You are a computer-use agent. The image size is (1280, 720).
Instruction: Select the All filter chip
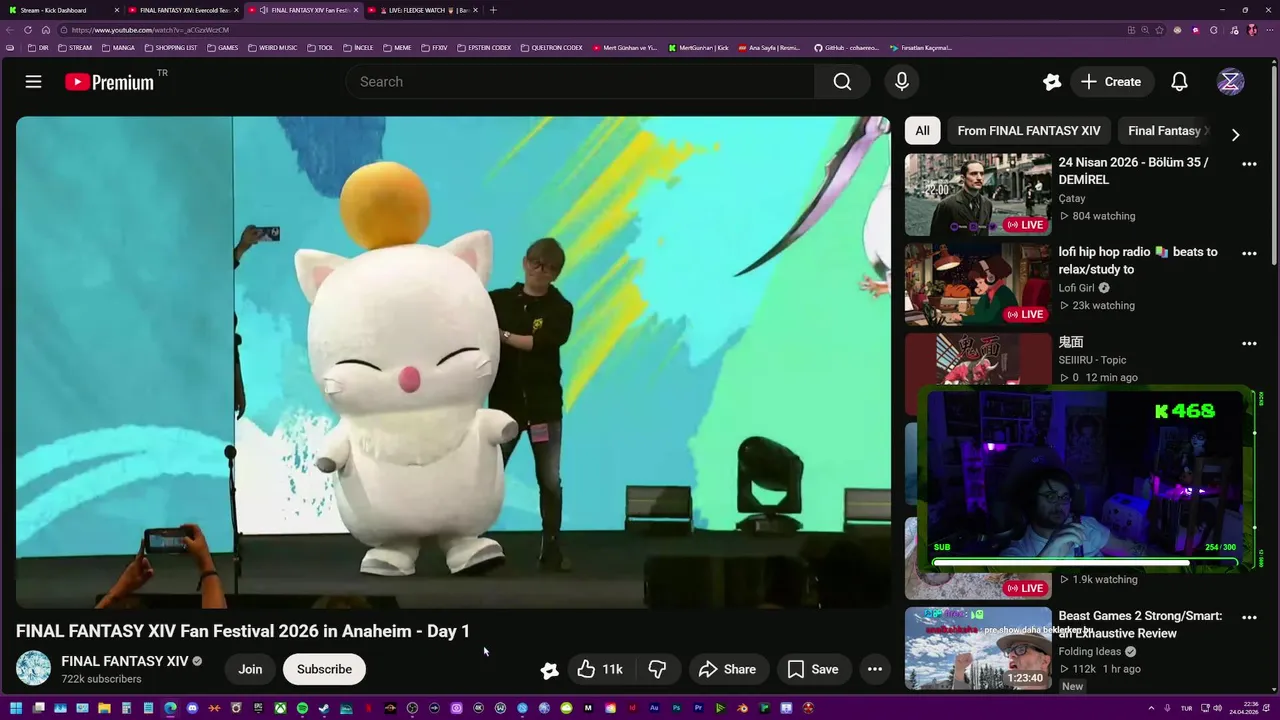click(922, 131)
